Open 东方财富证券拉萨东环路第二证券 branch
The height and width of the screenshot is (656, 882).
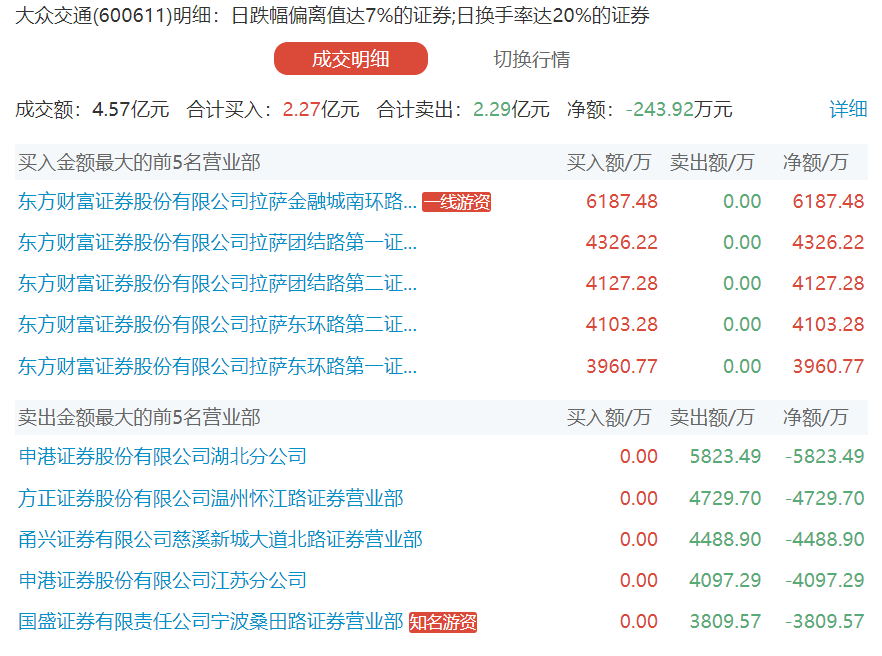(217, 325)
